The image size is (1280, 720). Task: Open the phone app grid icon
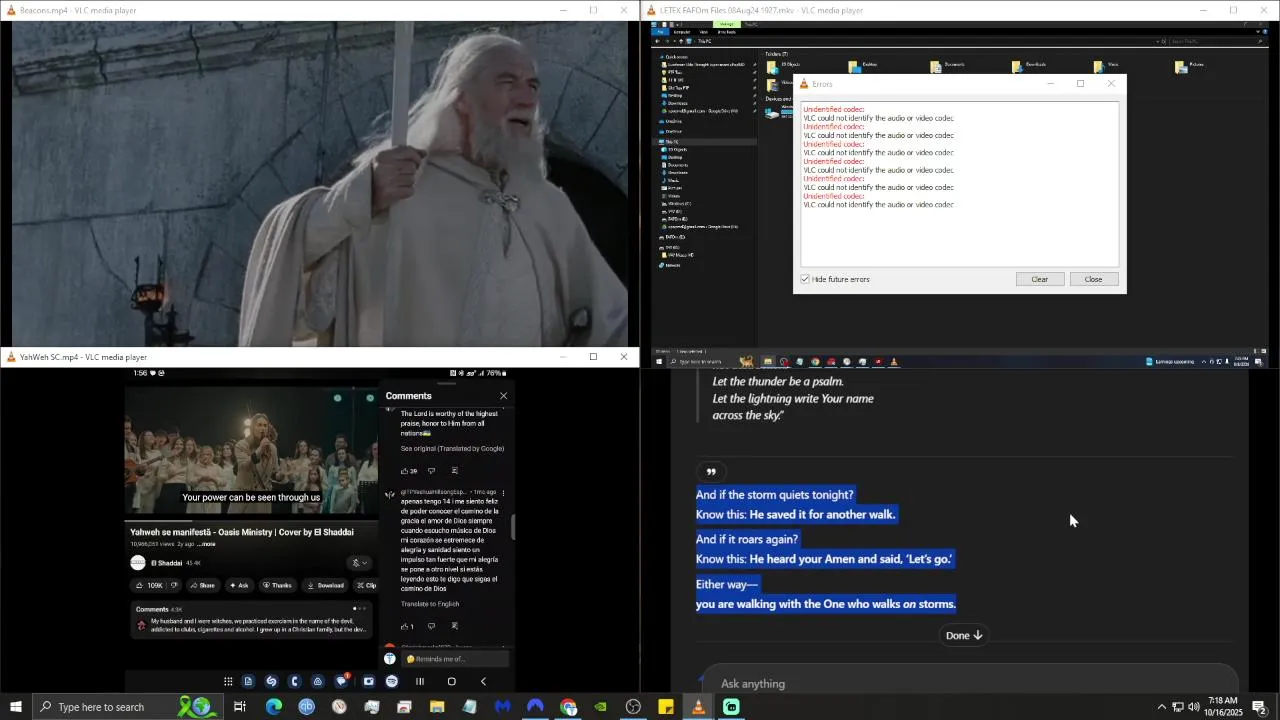click(228, 681)
